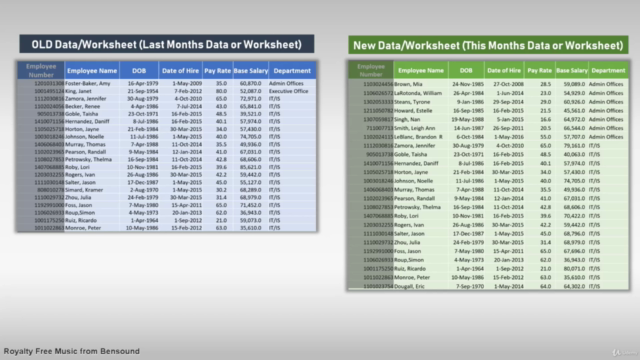This screenshot has height=360, width=640.
Task: Select Date of Hire header in OLD worksheet
Action: [x=180, y=71]
